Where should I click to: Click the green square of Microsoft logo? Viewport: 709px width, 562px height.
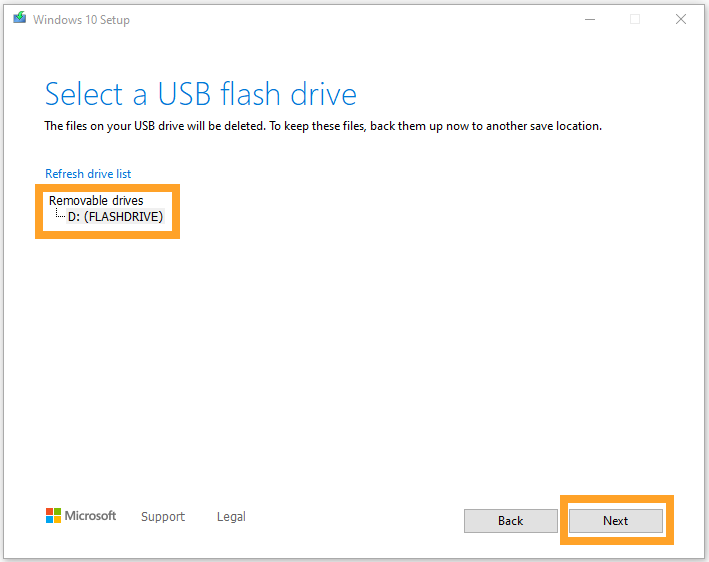click(58, 512)
